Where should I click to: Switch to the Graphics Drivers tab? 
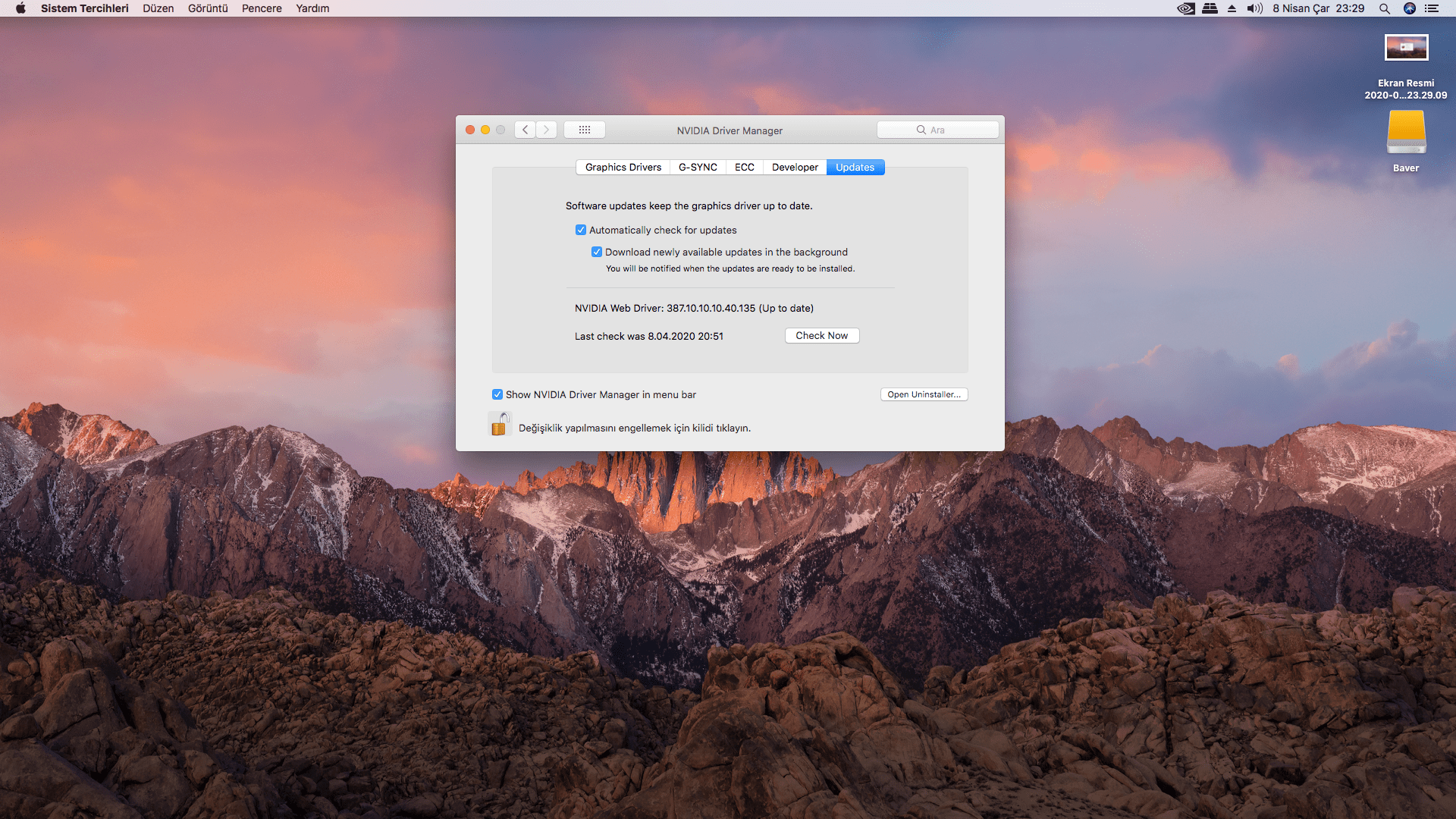(x=623, y=167)
